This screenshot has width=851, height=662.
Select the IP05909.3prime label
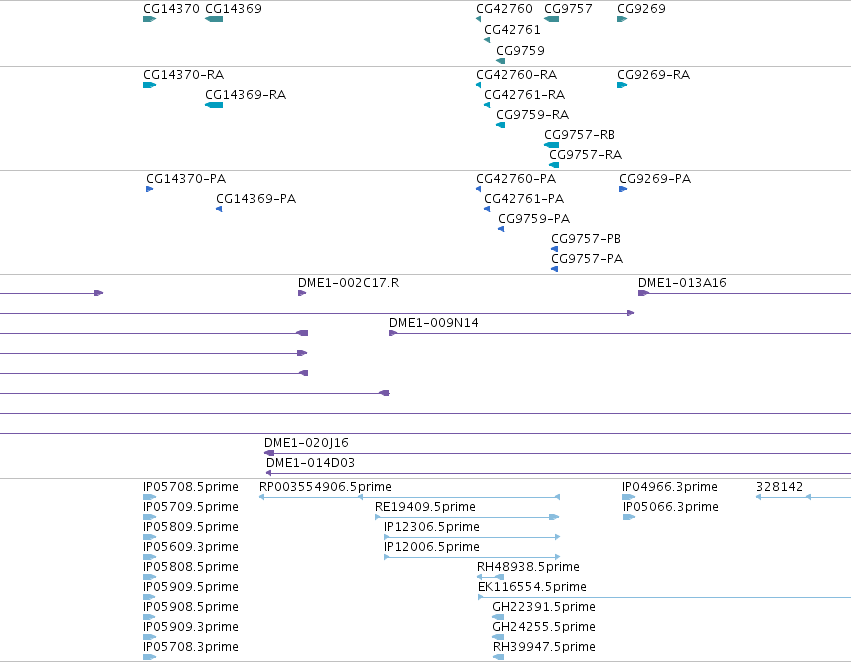(191, 627)
